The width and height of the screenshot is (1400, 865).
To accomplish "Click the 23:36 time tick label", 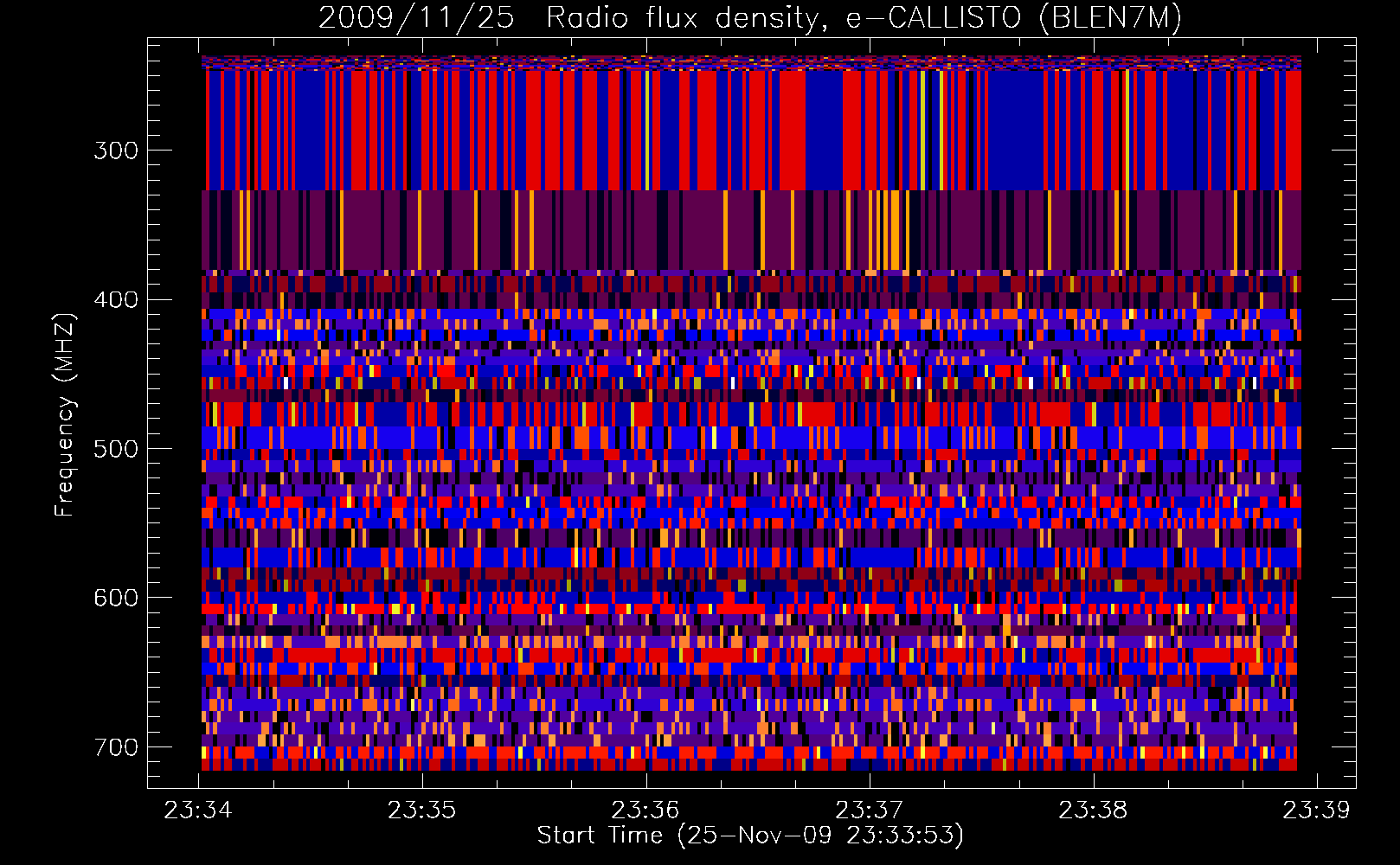I will coord(645,810).
